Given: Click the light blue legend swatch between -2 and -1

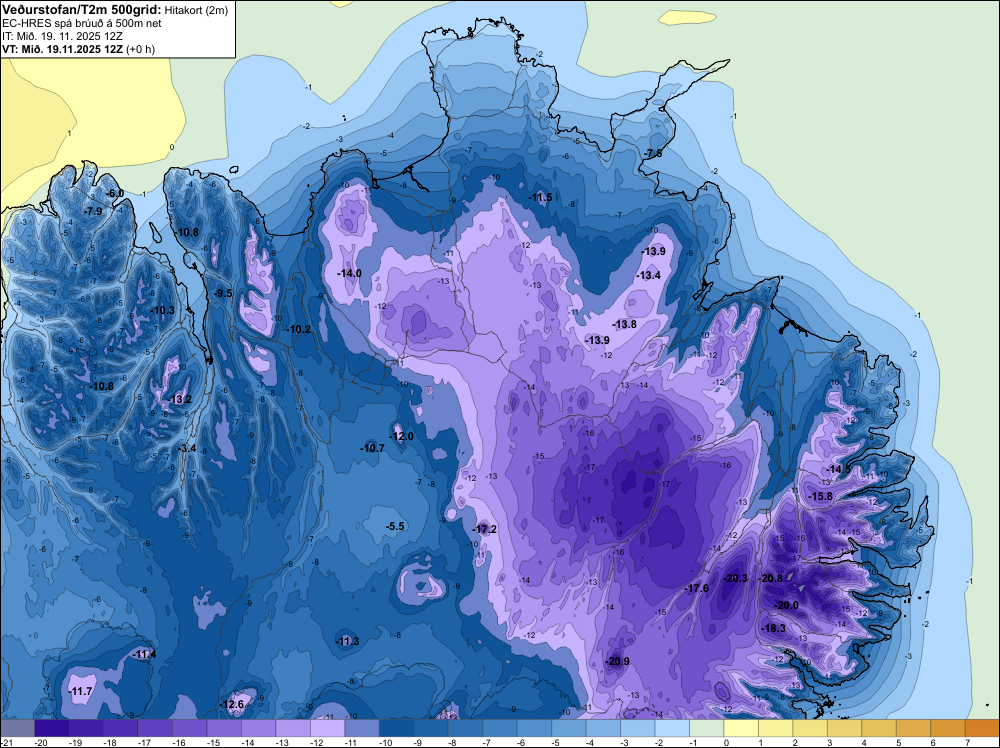Looking at the screenshot, I should (672, 728).
